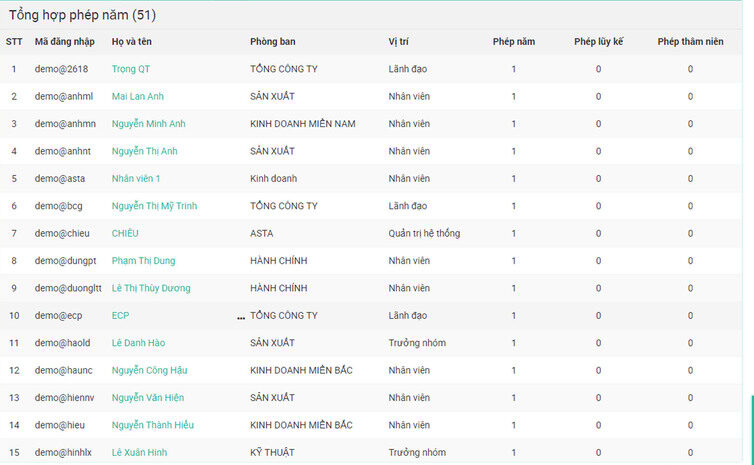Click the Mã đăng nhập column header
The image size is (754, 465).
(65, 41)
